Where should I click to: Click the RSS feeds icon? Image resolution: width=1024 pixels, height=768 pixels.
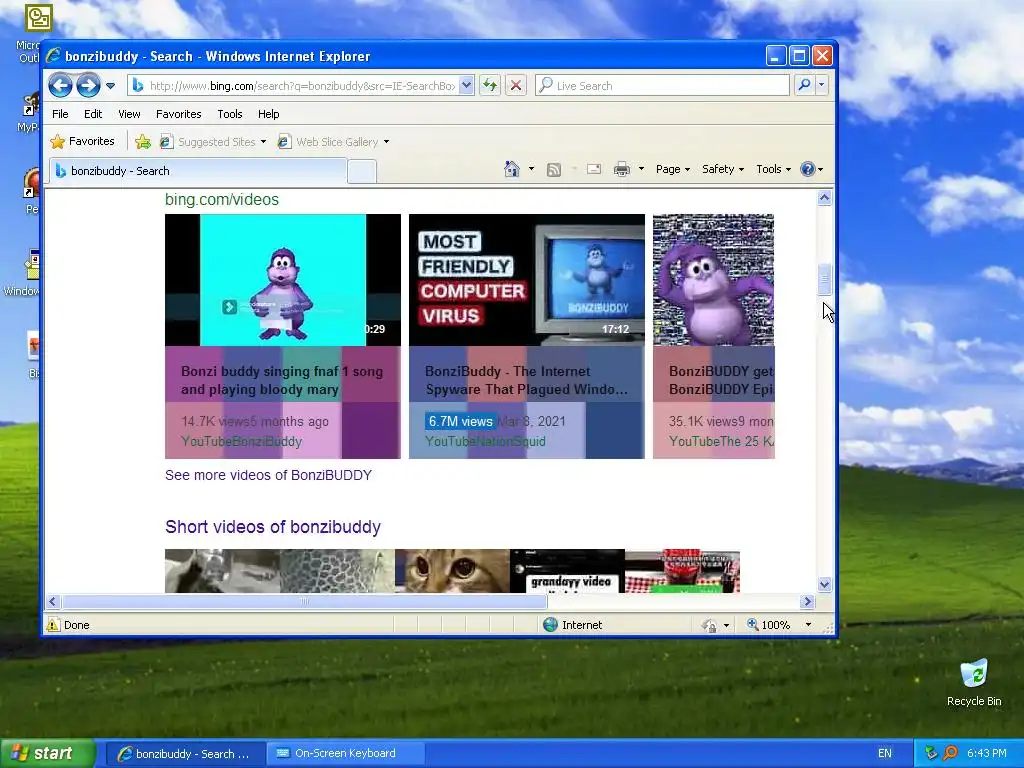[x=554, y=170]
